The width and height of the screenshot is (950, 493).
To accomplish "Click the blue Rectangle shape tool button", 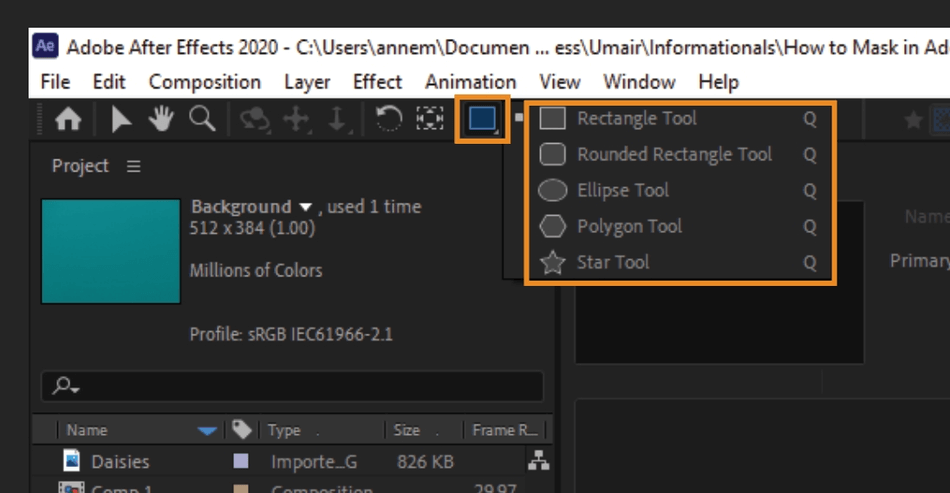I will (482, 119).
